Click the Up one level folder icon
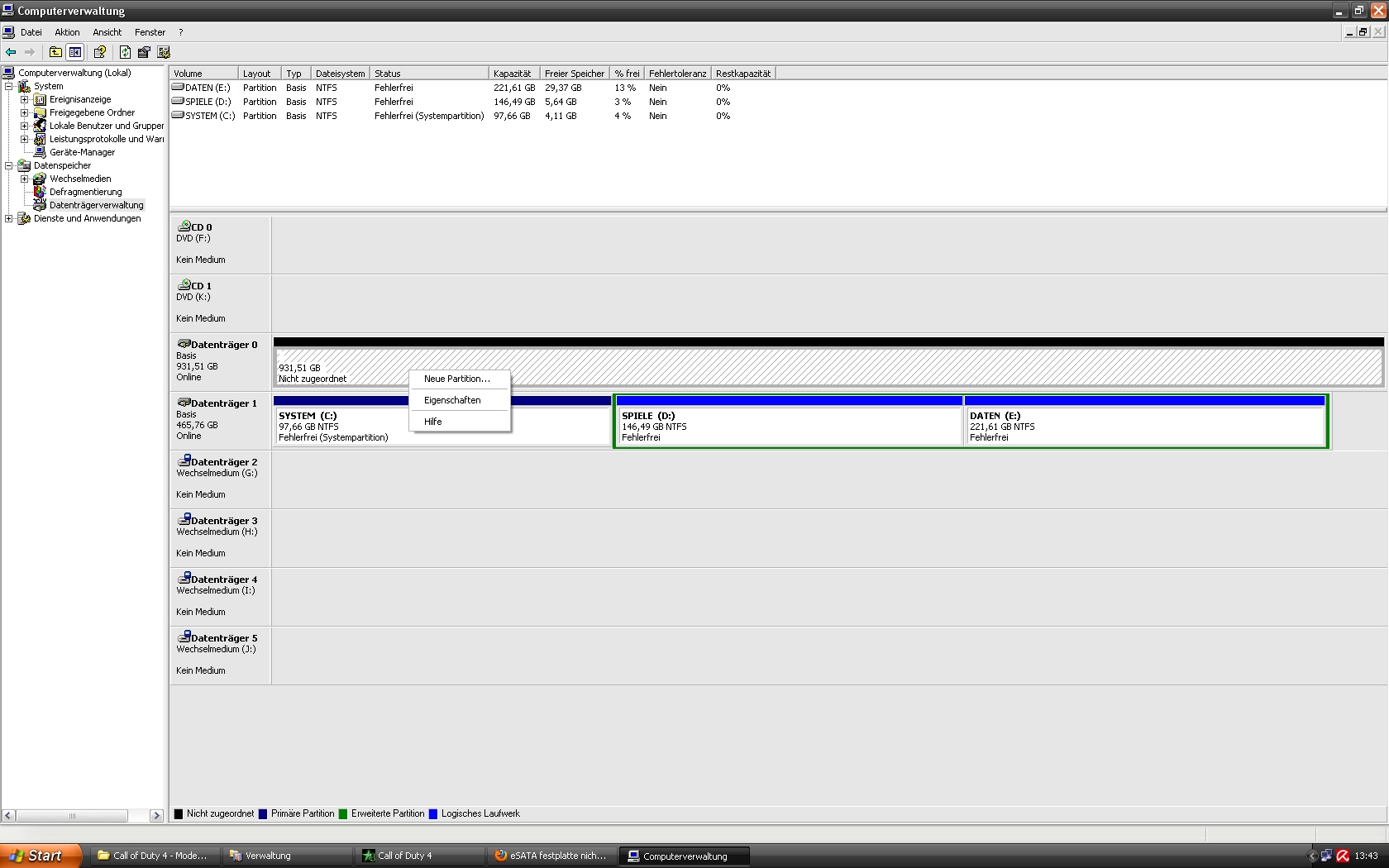This screenshot has height=868, width=1389. [55, 52]
